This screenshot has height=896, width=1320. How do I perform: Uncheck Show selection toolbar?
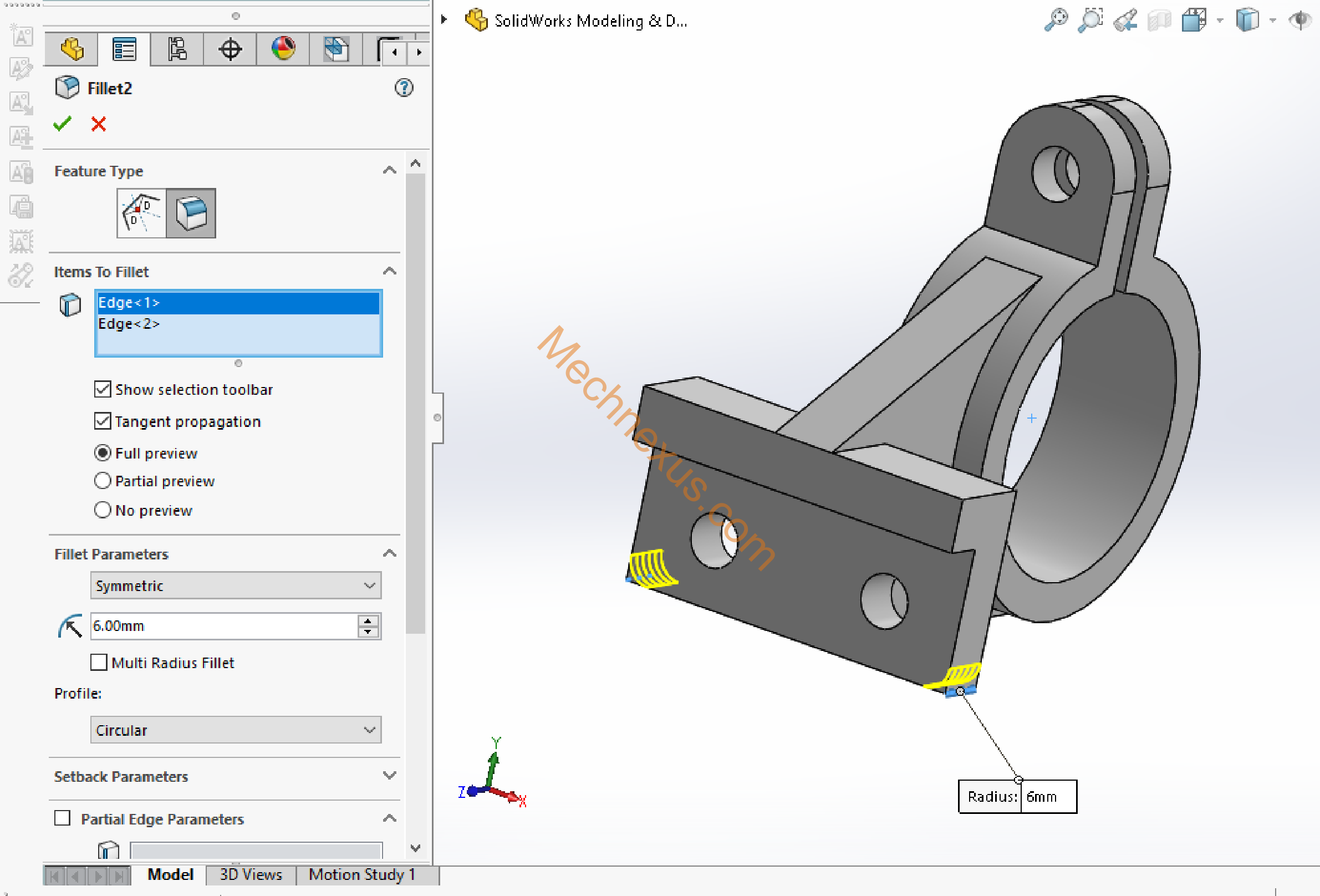click(102, 389)
